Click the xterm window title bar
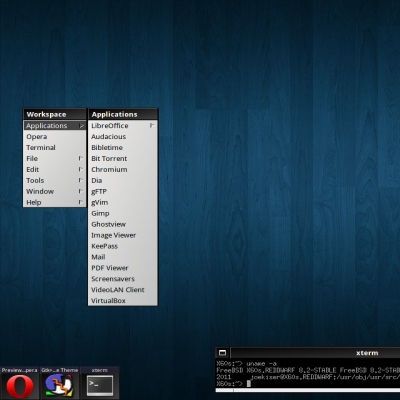The image size is (400, 400). point(315,353)
